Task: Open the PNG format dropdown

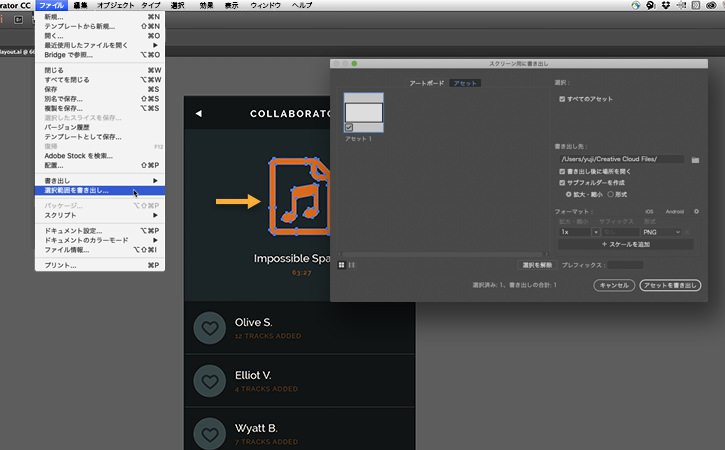Action: click(662, 232)
